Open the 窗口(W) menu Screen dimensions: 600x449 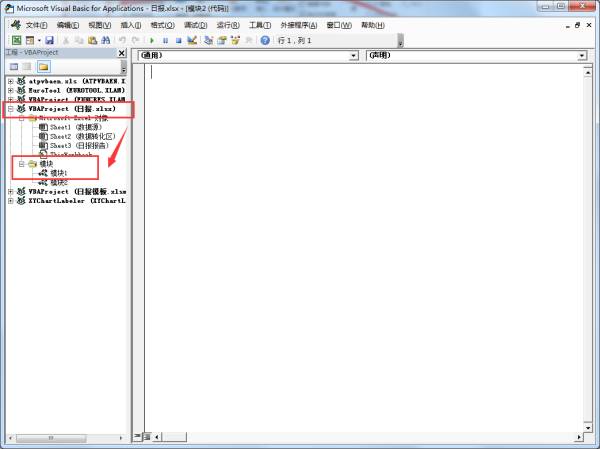(339, 25)
